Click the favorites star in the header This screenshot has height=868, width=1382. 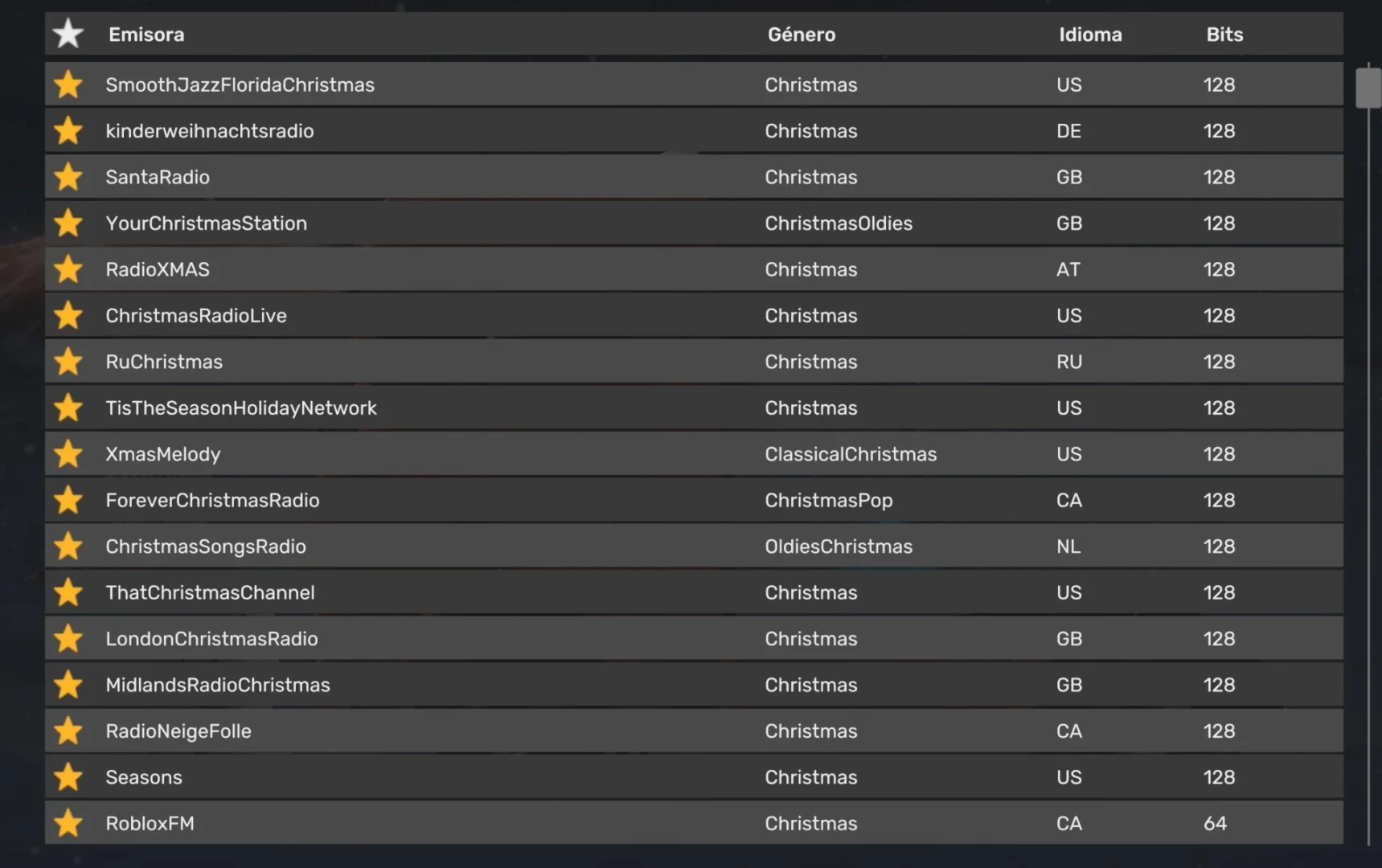(68, 34)
